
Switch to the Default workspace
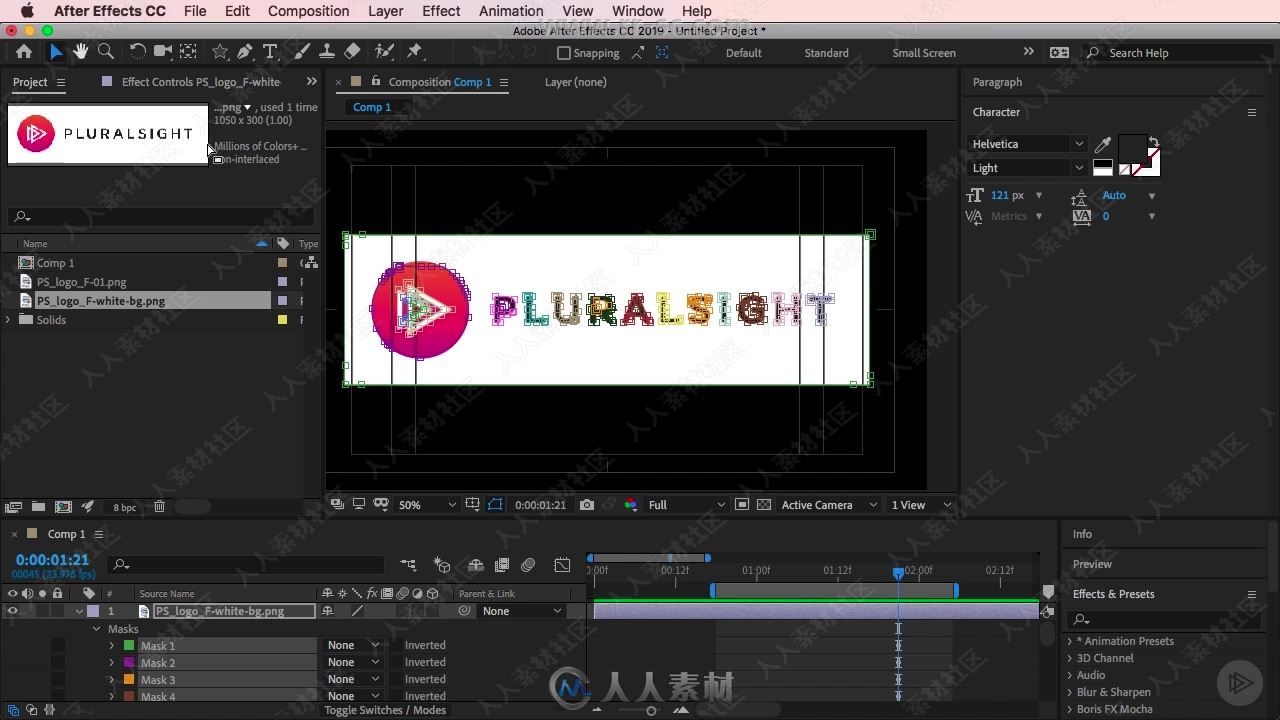coord(743,53)
